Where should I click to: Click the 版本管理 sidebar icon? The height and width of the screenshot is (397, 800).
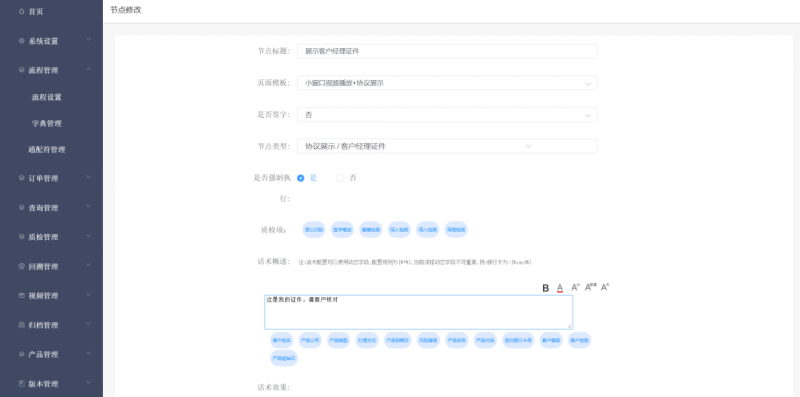[21, 384]
